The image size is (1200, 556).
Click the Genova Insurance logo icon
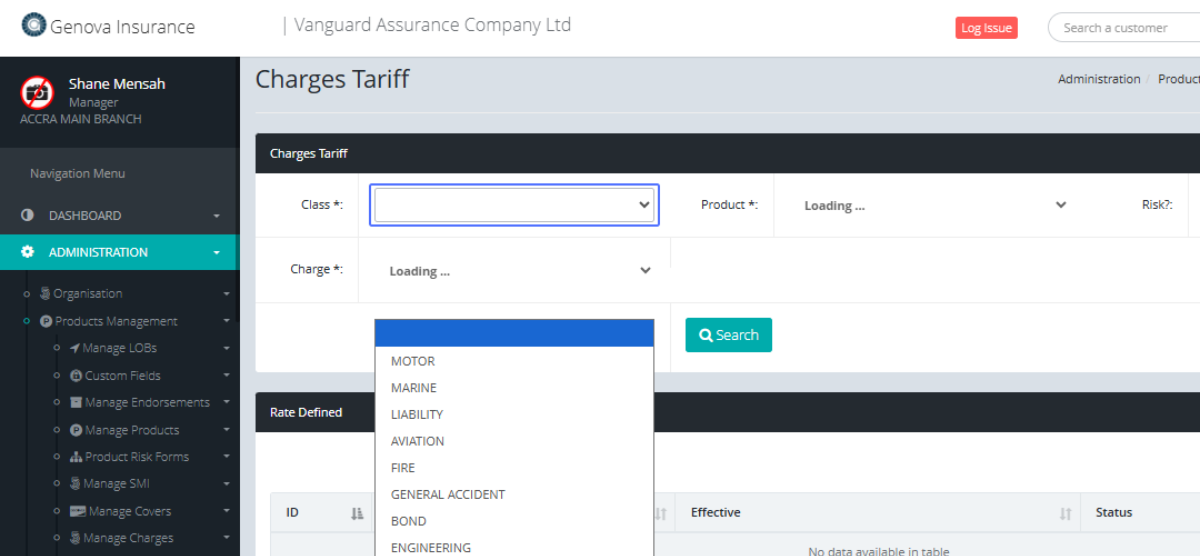(x=34, y=26)
